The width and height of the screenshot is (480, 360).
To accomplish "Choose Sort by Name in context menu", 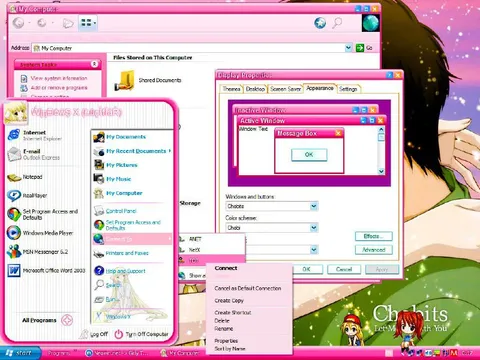I will (x=230, y=349).
